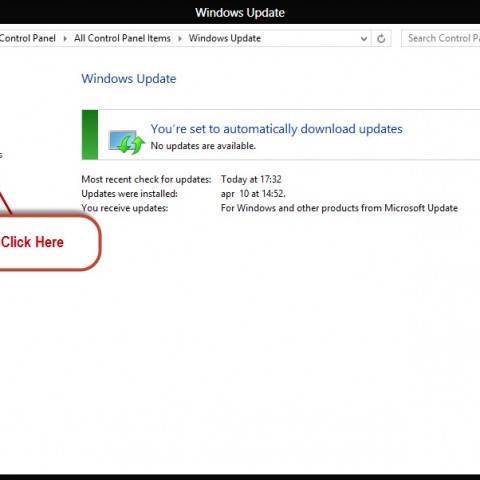Select Windows Update breadcrumb in address bar
Screen dimensions: 480x480
click(225, 38)
